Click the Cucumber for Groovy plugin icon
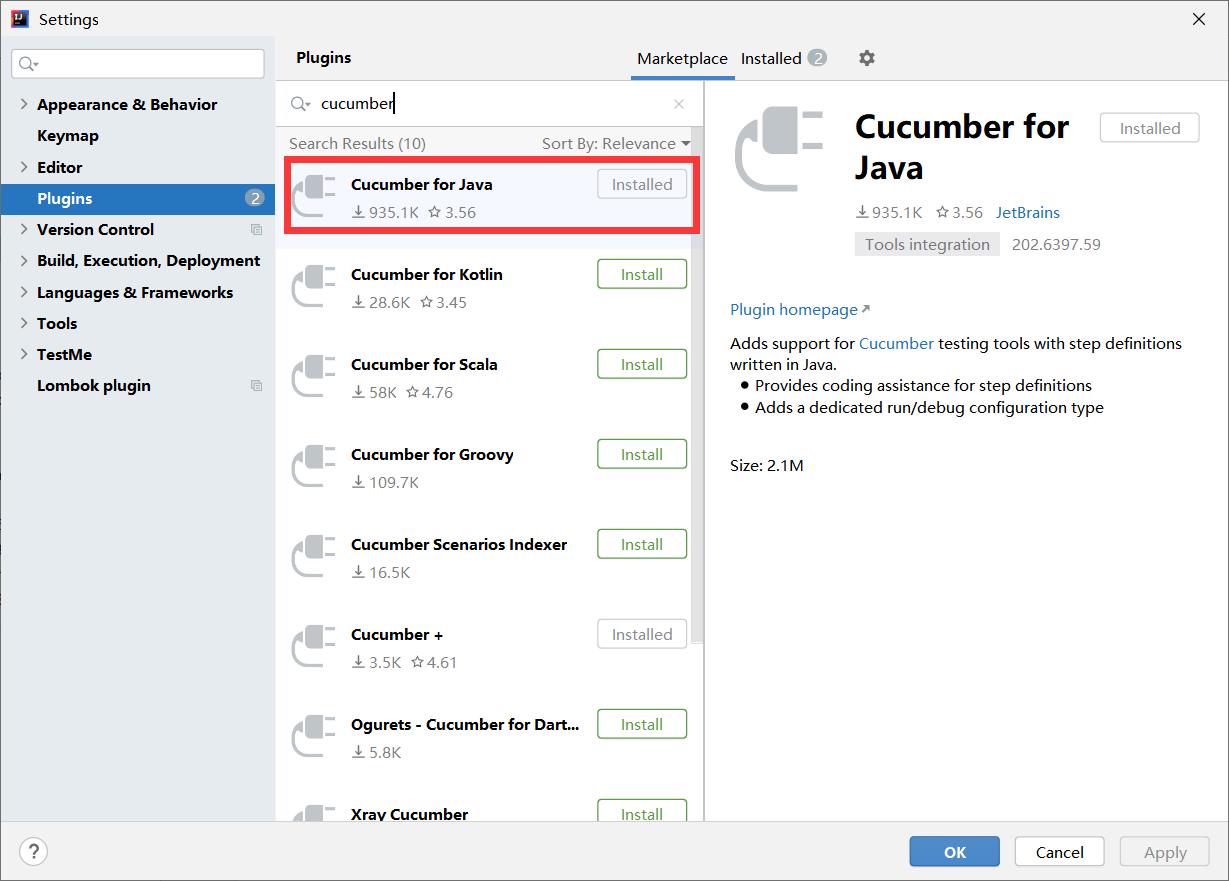The width and height of the screenshot is (1229, 881). tap(313, 467)
